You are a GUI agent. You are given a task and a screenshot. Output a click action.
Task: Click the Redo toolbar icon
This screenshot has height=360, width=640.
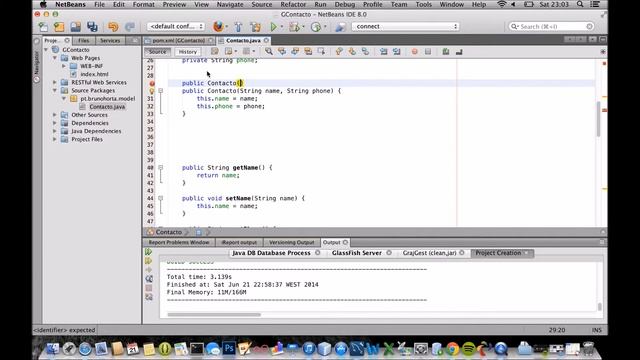130,27
